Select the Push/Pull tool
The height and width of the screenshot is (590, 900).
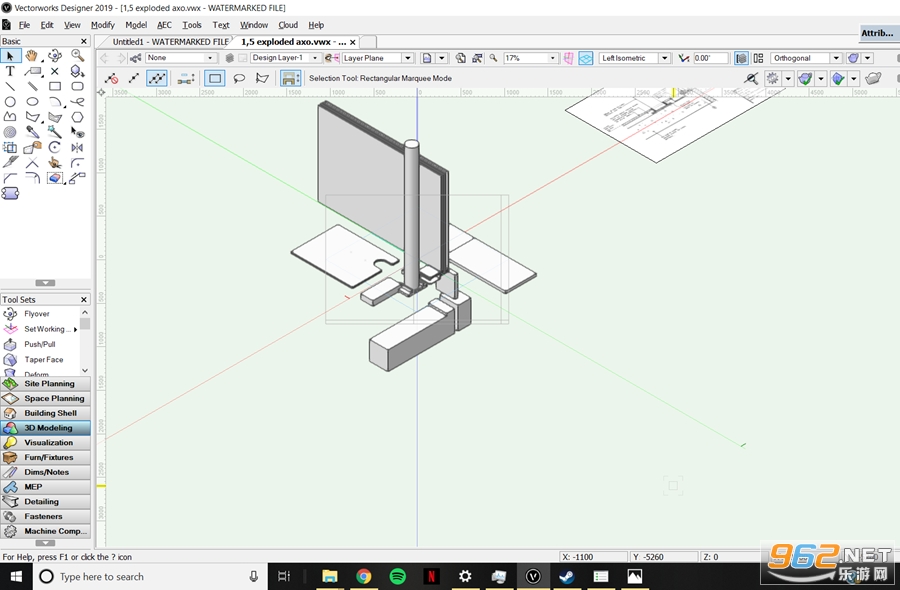pos(40,344)
